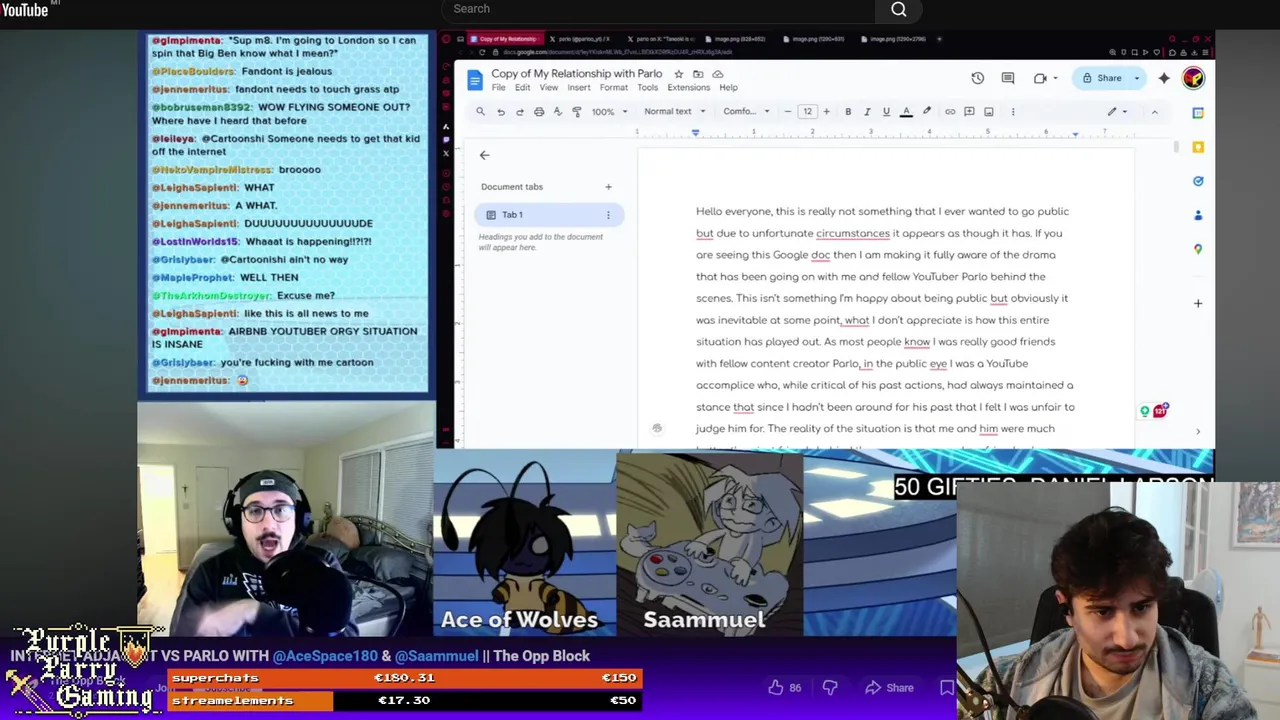
Task: Get add-ons with side panel plus
Action: pos(1198,303)
